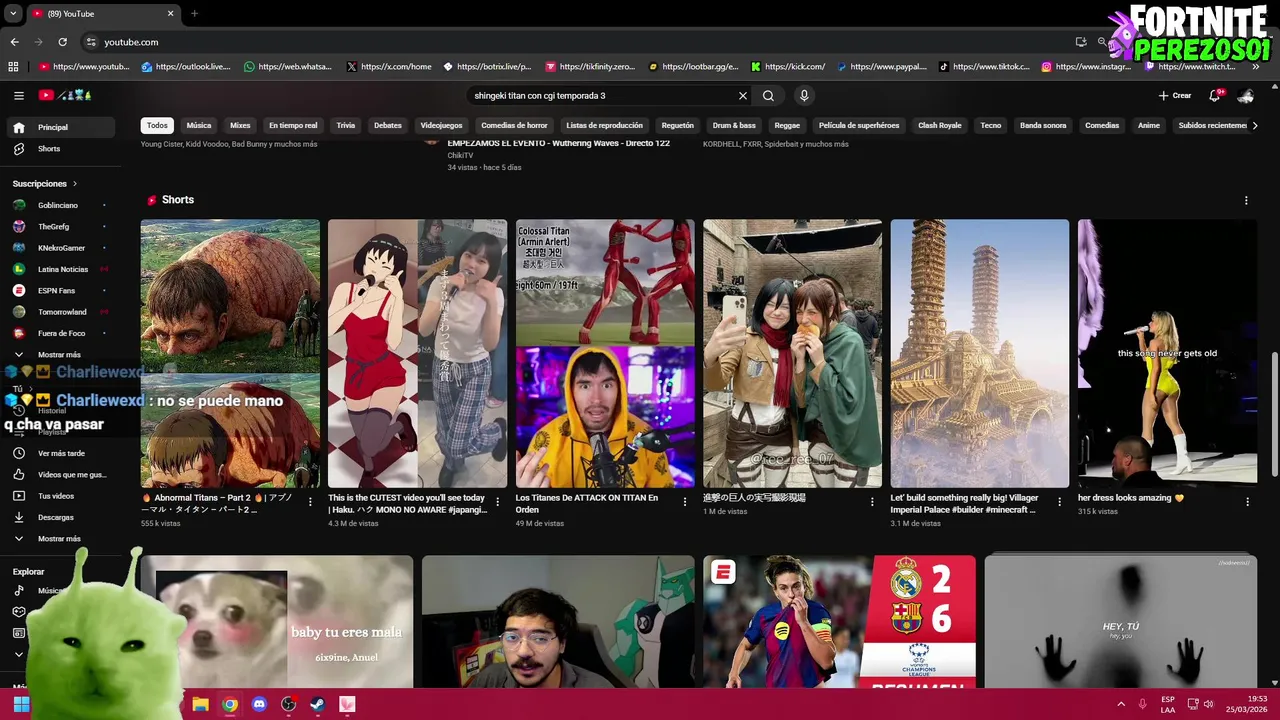Open Shorts shelf three-dot options

click(1246, 200)
